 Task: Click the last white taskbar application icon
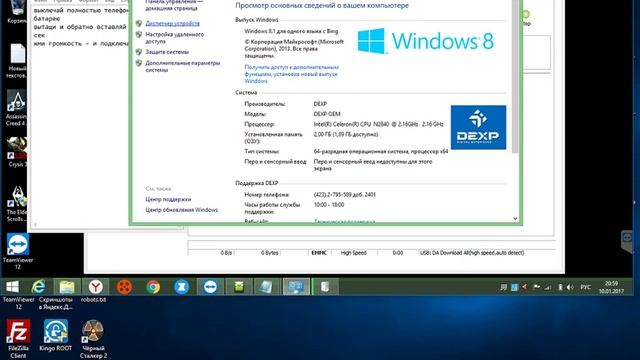pyautogui.click(x=325, y=287)
